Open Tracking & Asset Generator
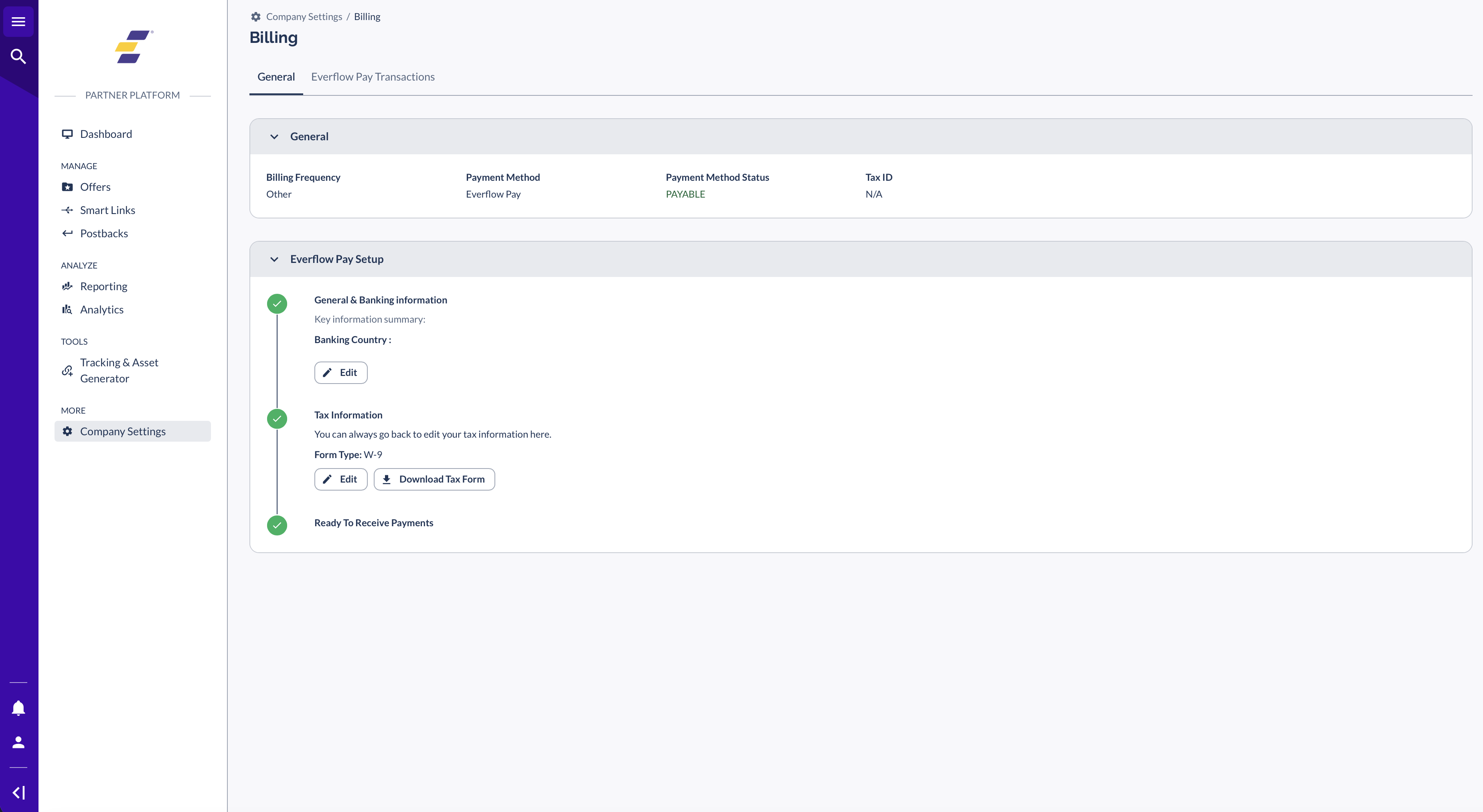1483x812 pixels. pyautogui.click(x=119, y=371)
